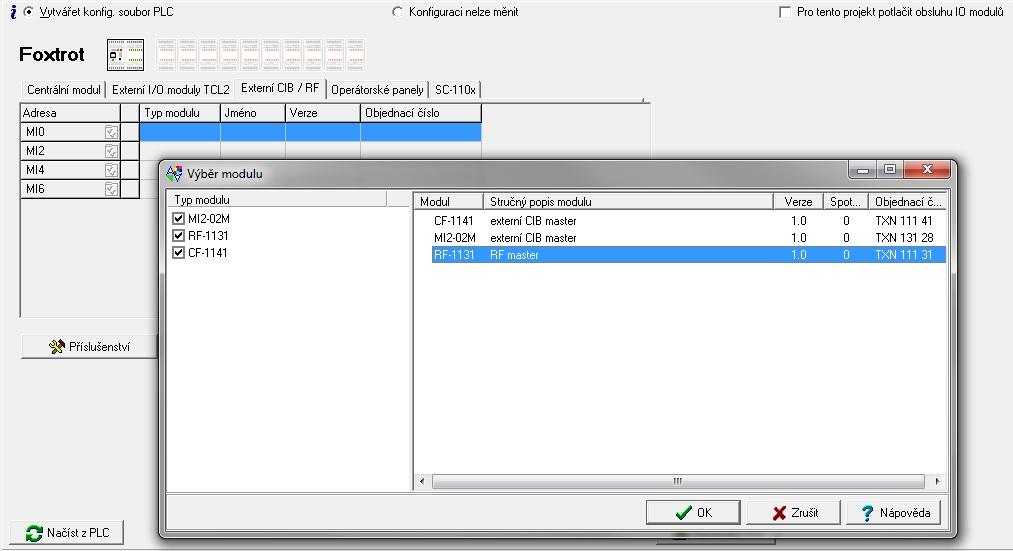Screen dimensions: 1013x551
Task: Switch to the SC-110x tab
Action: pos(455,90)
